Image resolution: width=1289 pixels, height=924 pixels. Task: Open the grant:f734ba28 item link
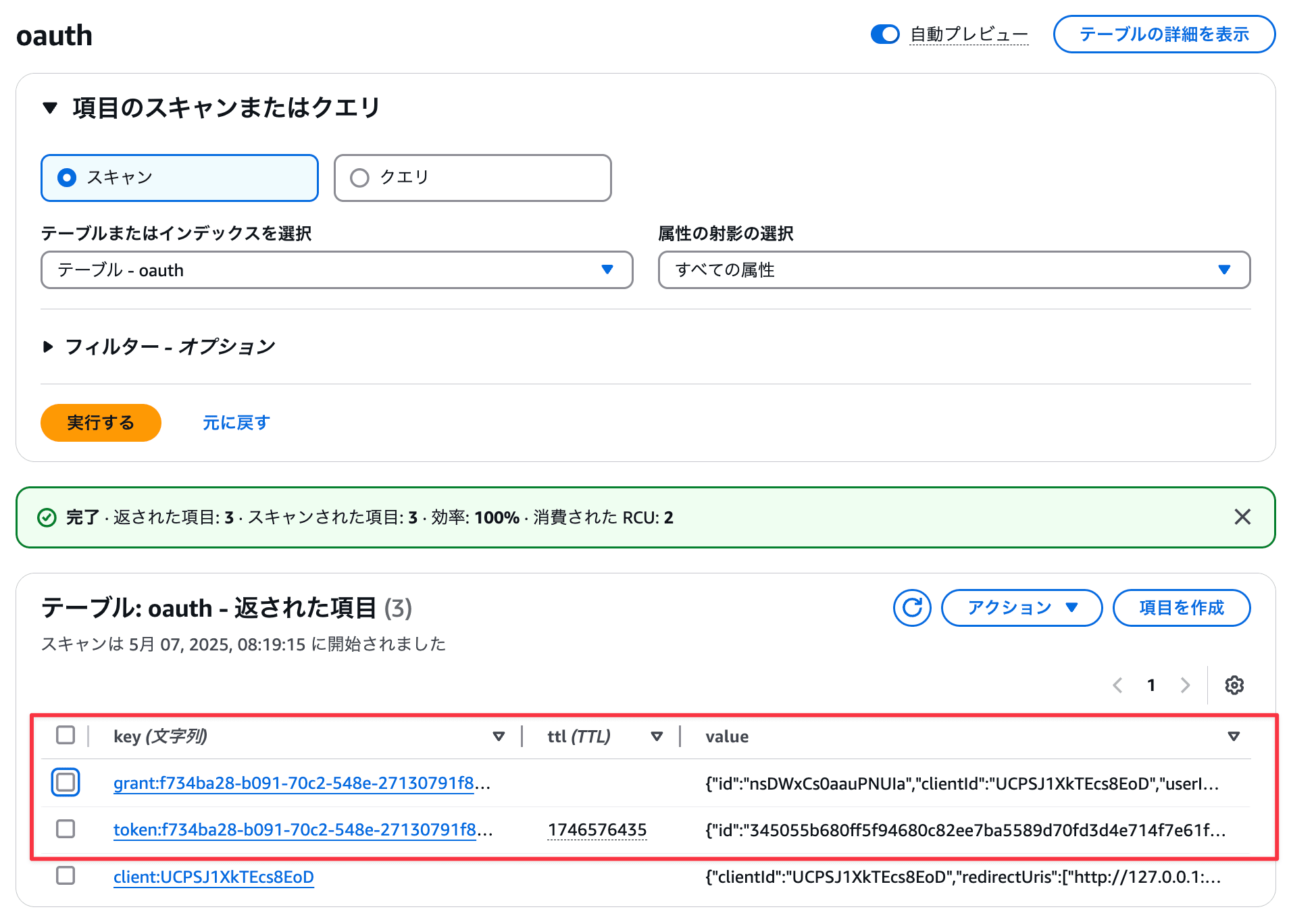click(302, 784)
